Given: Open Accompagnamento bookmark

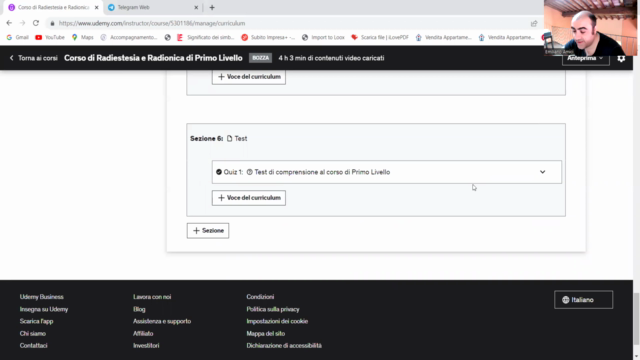Looking at the screenshot, I should coord(129,37).
